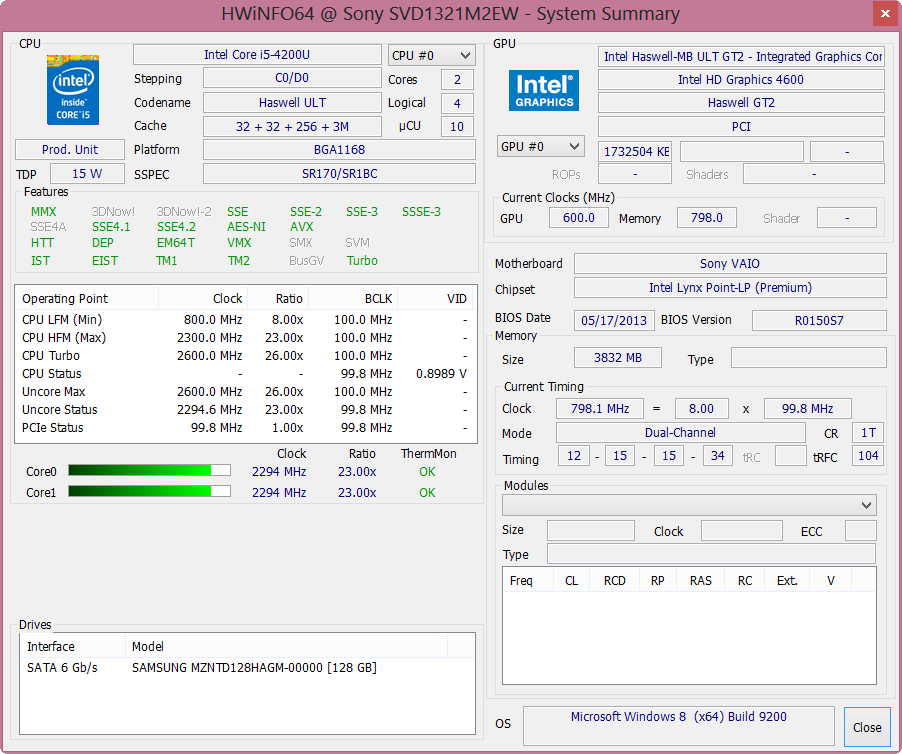Click the Motherboard field Sony VAIO
This screenshot has width=902, height=754.
click(x=730, y=263)
